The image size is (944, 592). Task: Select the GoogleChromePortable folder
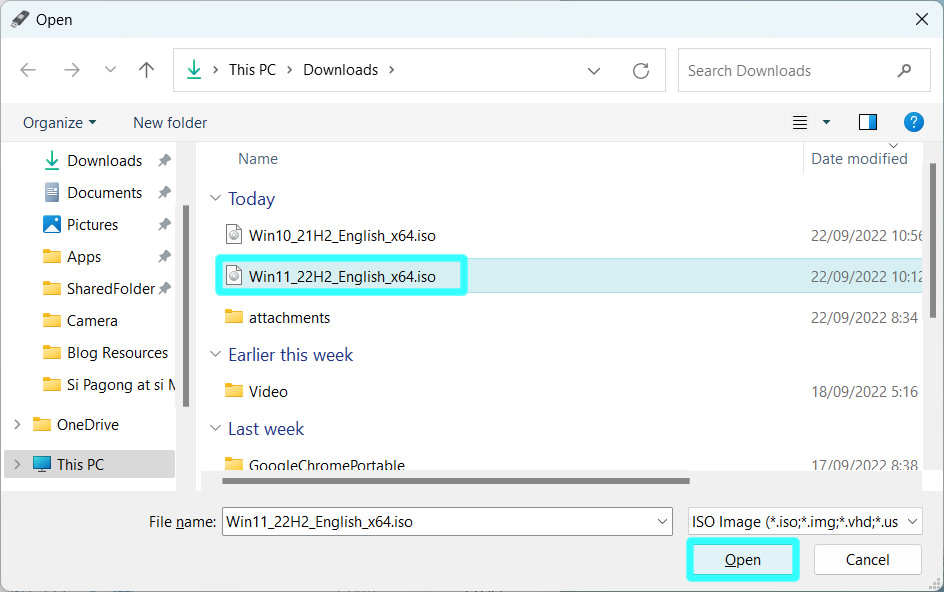[326, 465]
